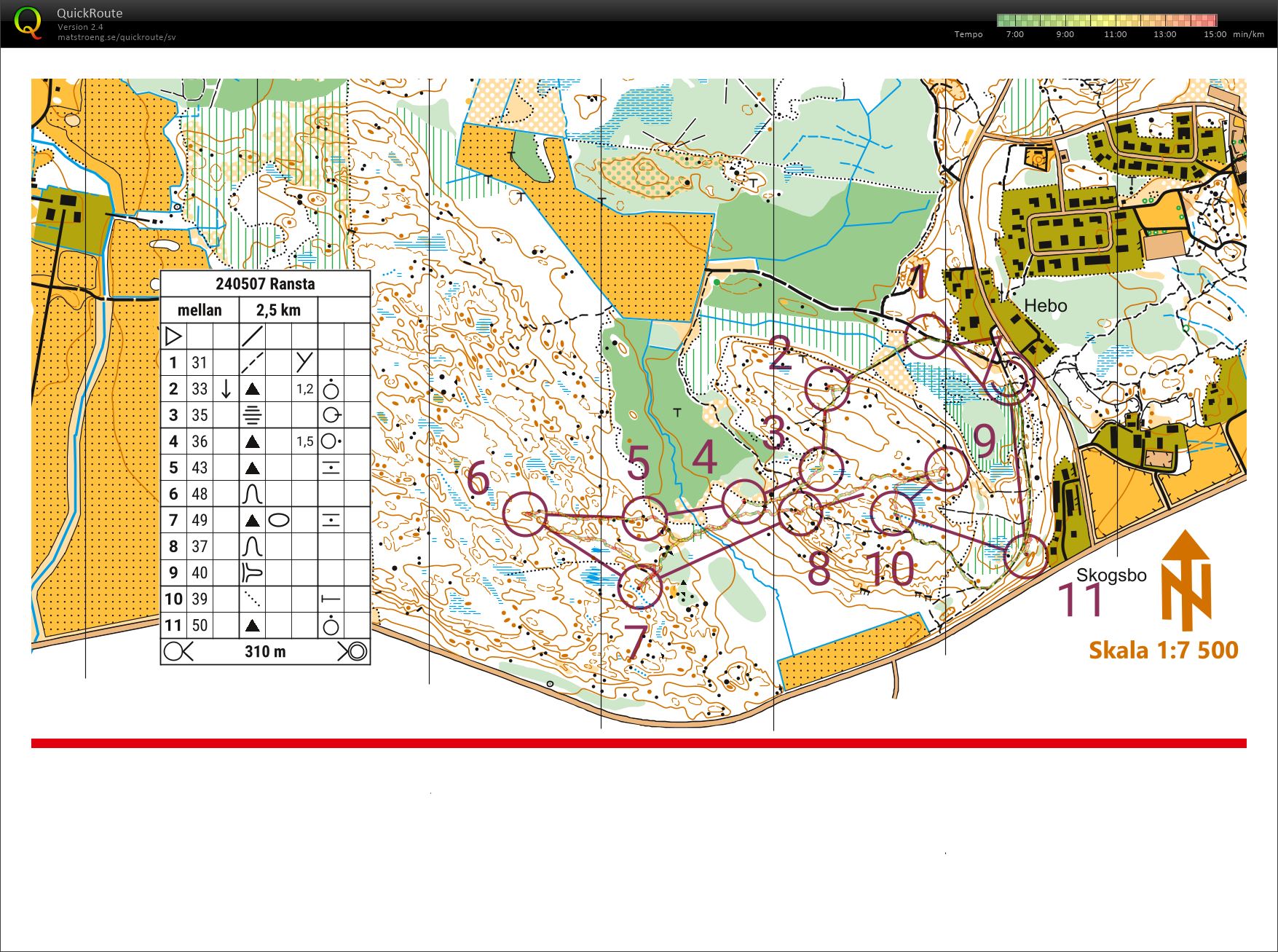Click the red bar below the map

tap(639, 743)
